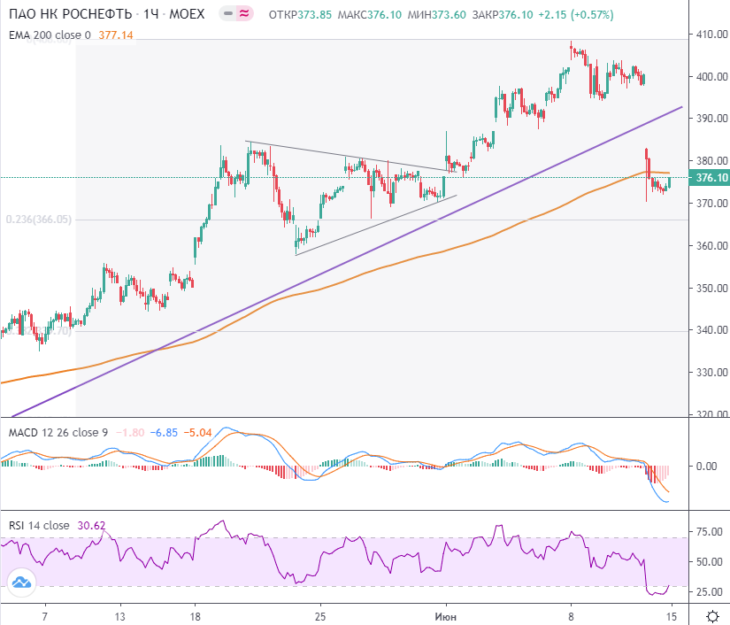Click the current price label 376.10 on axis

pos(711,177)
